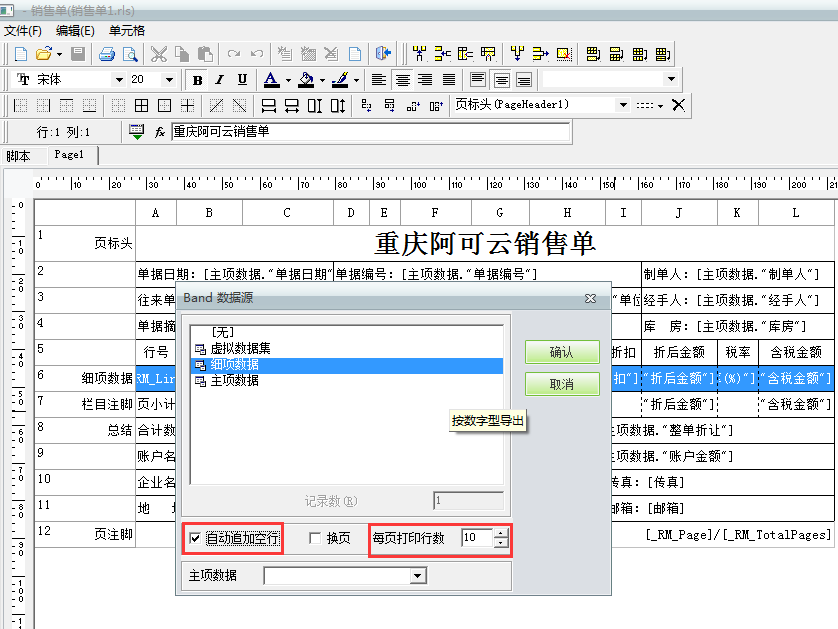Open the font size 20 dropdown
This screenshot has height=629, width=838.
(x=169, y=79)
